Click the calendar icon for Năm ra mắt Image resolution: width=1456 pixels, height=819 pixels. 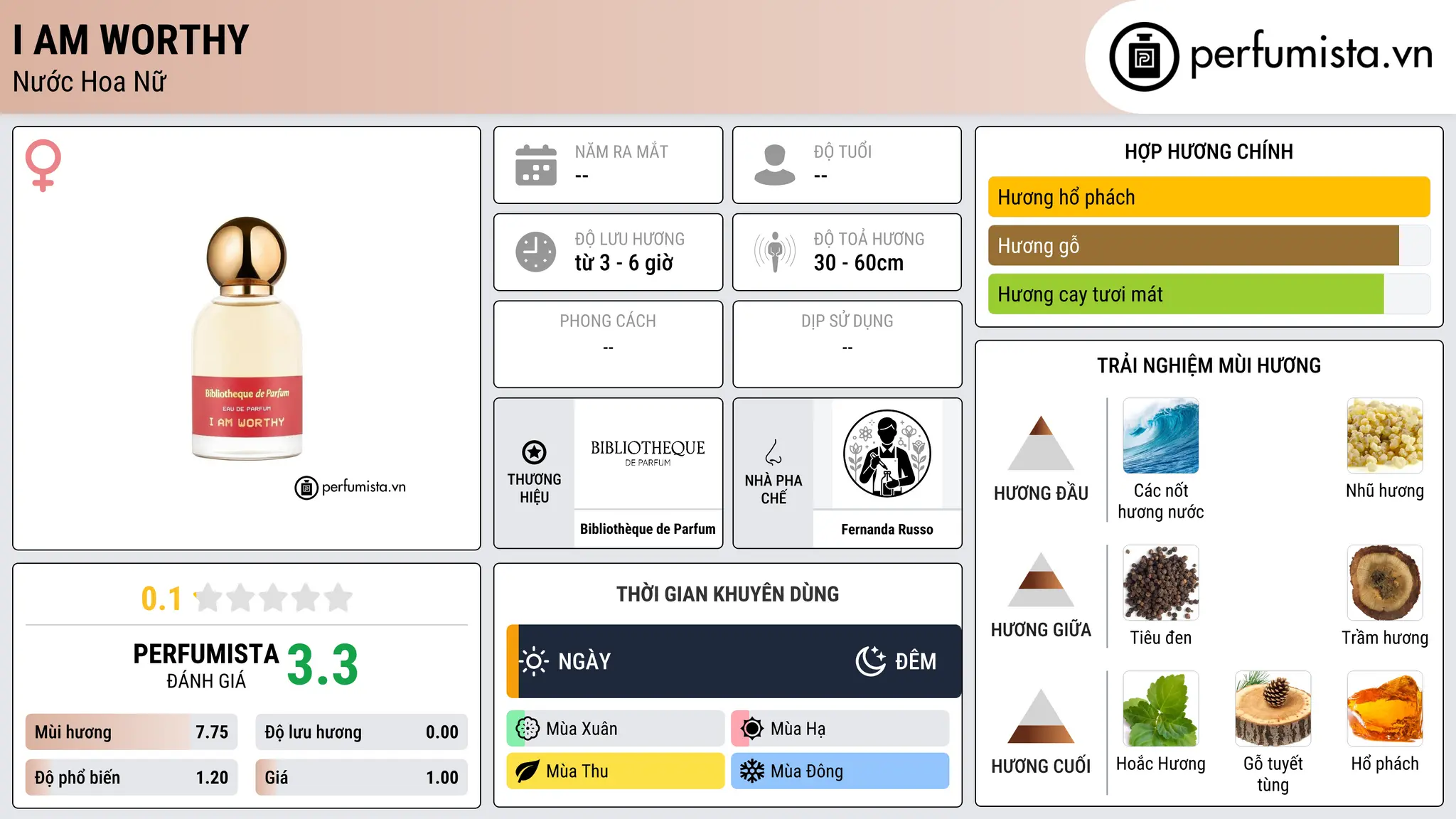tap(536, 165)
